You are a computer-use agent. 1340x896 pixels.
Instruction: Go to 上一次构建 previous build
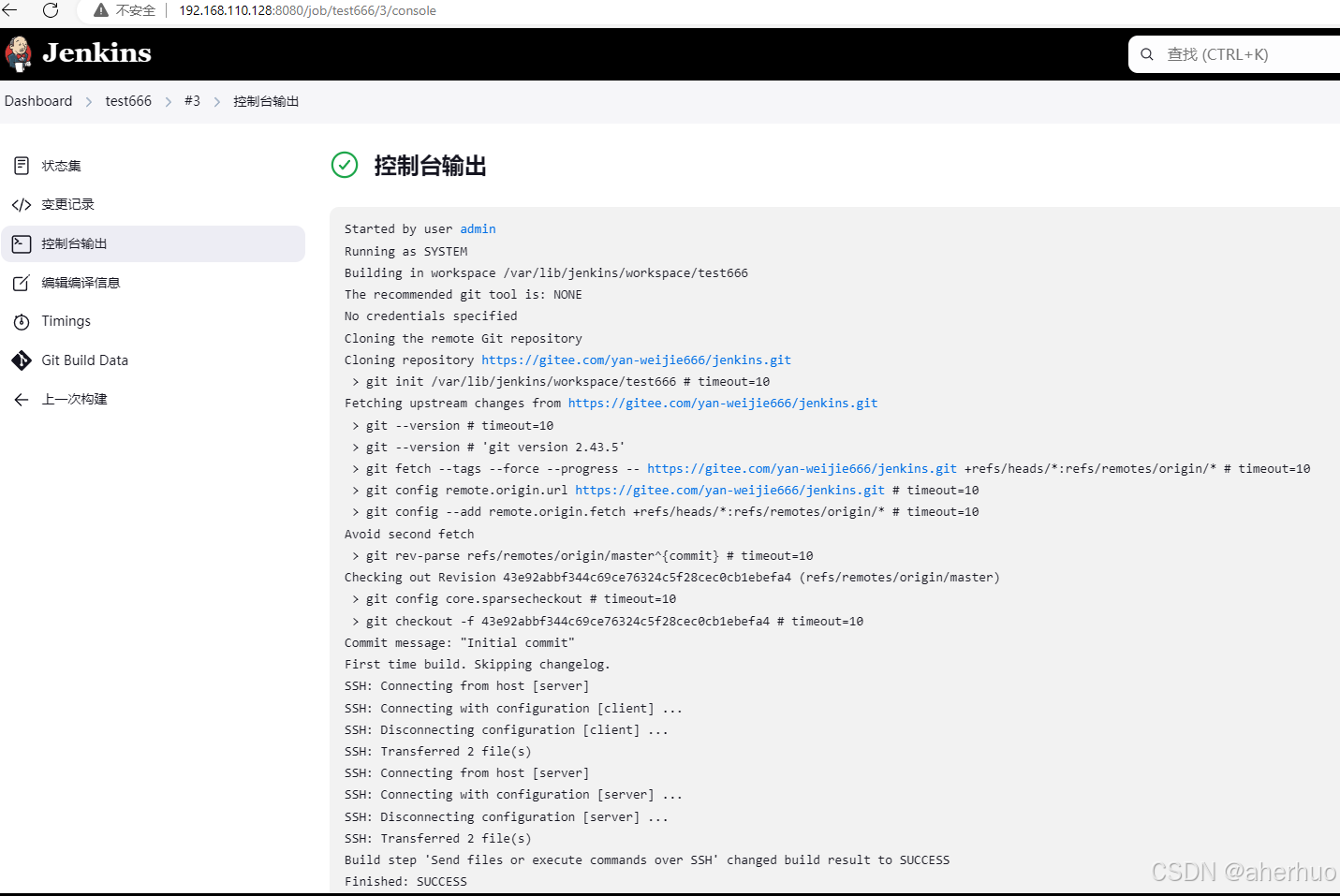click(x=154, y=400)
